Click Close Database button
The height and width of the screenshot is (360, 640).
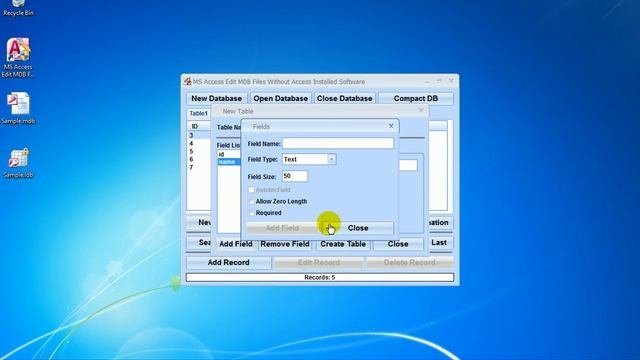344,98
